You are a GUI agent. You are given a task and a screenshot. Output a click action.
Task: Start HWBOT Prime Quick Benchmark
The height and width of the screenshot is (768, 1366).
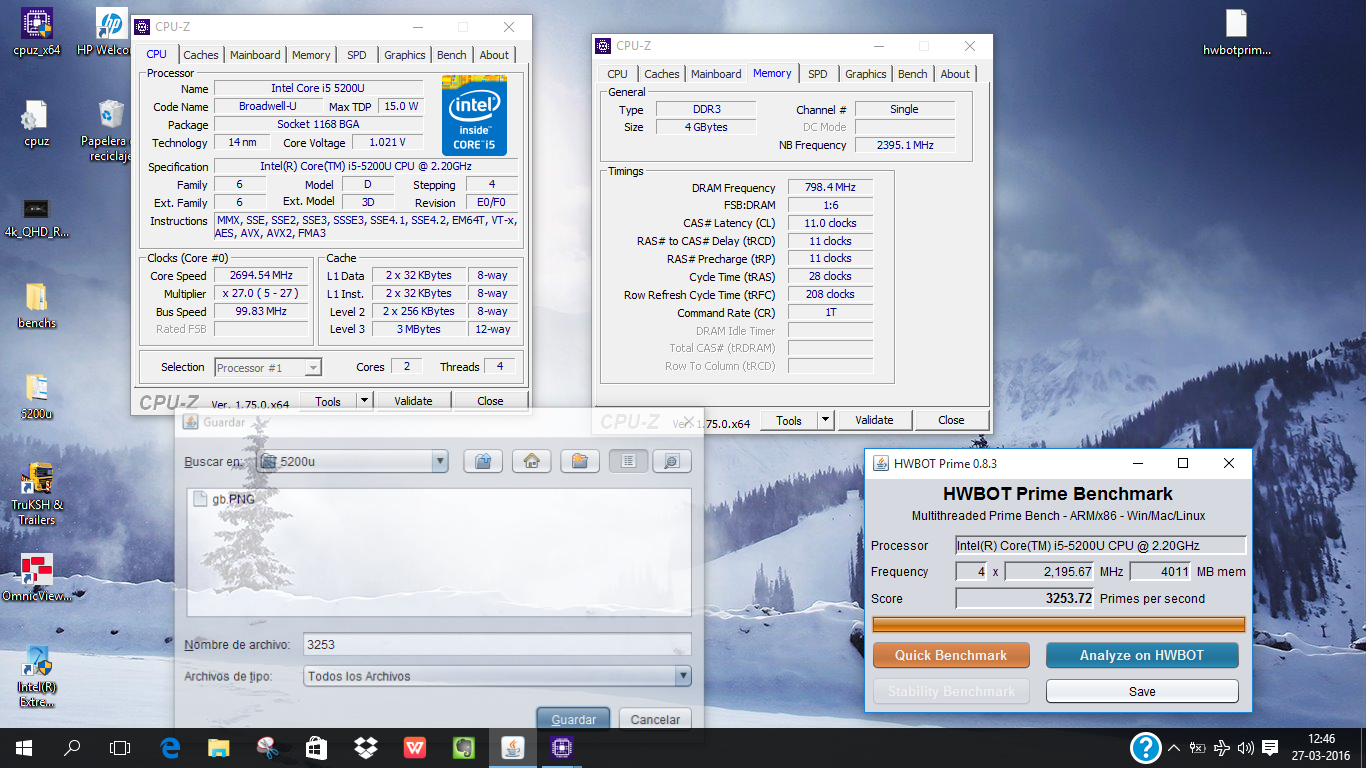951,655
